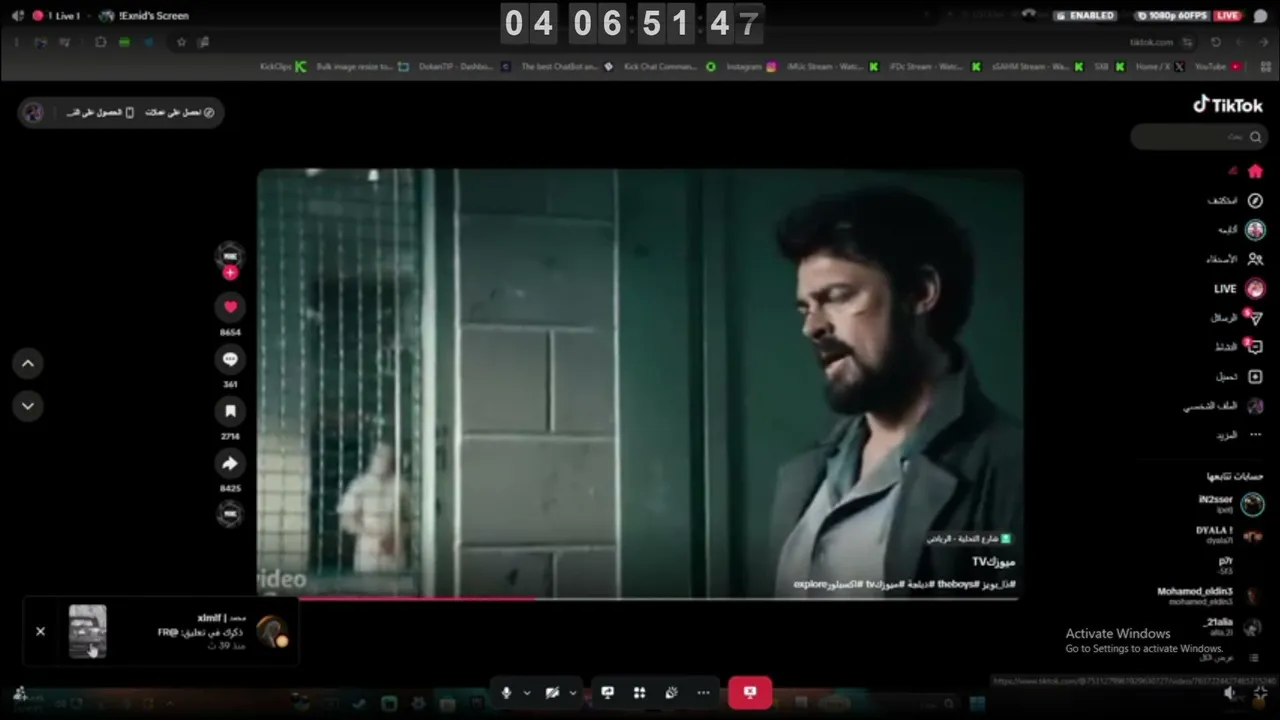The width and height of the screenshot is (1280, 720).
Task: Click the browser address bar showing tiktok.com
Action: point(1150,42)
